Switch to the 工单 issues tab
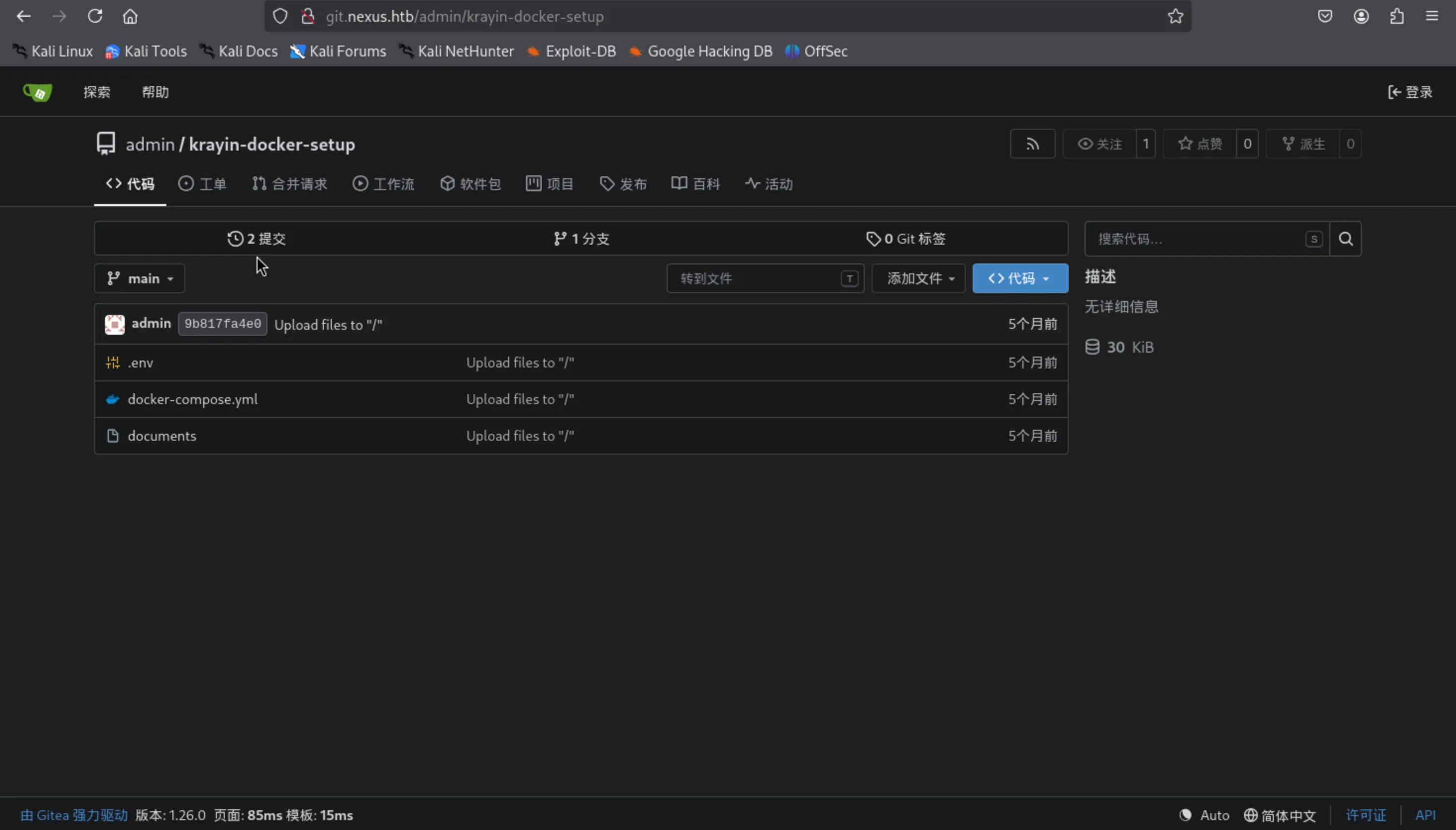Image resolution: width=1456 pixels, height=830 pixels. [203, 184]
